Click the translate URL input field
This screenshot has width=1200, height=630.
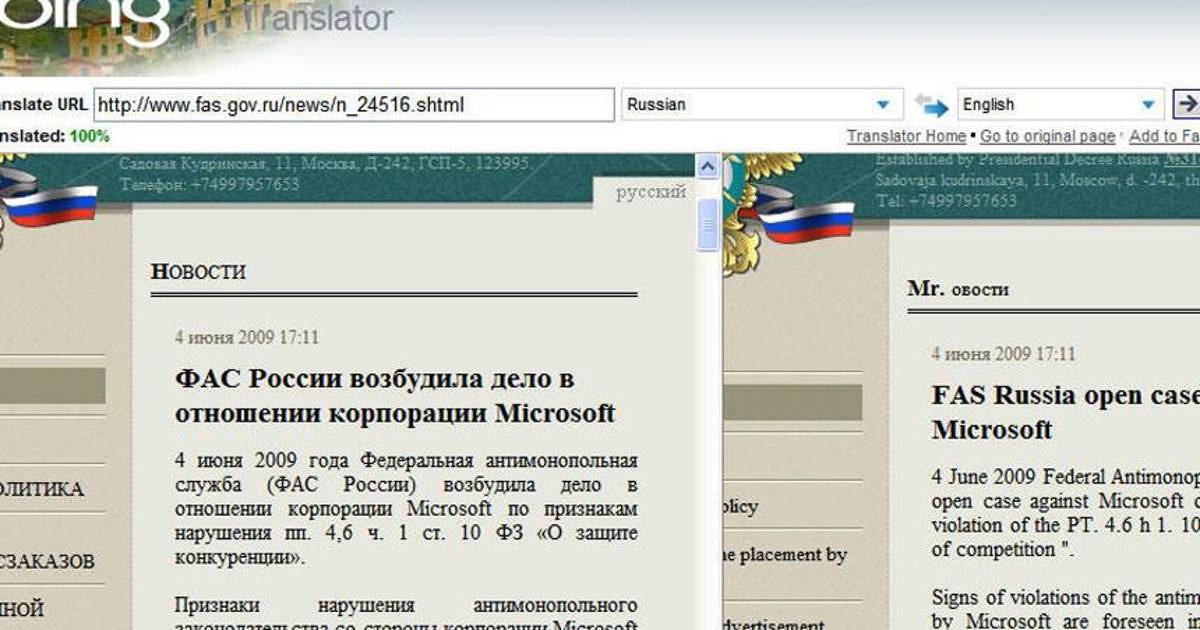354,105
